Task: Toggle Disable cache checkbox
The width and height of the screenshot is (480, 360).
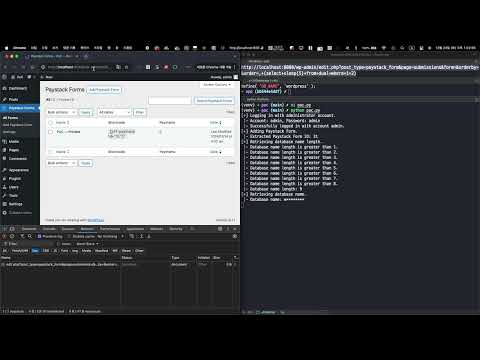Action: (70, 236)
